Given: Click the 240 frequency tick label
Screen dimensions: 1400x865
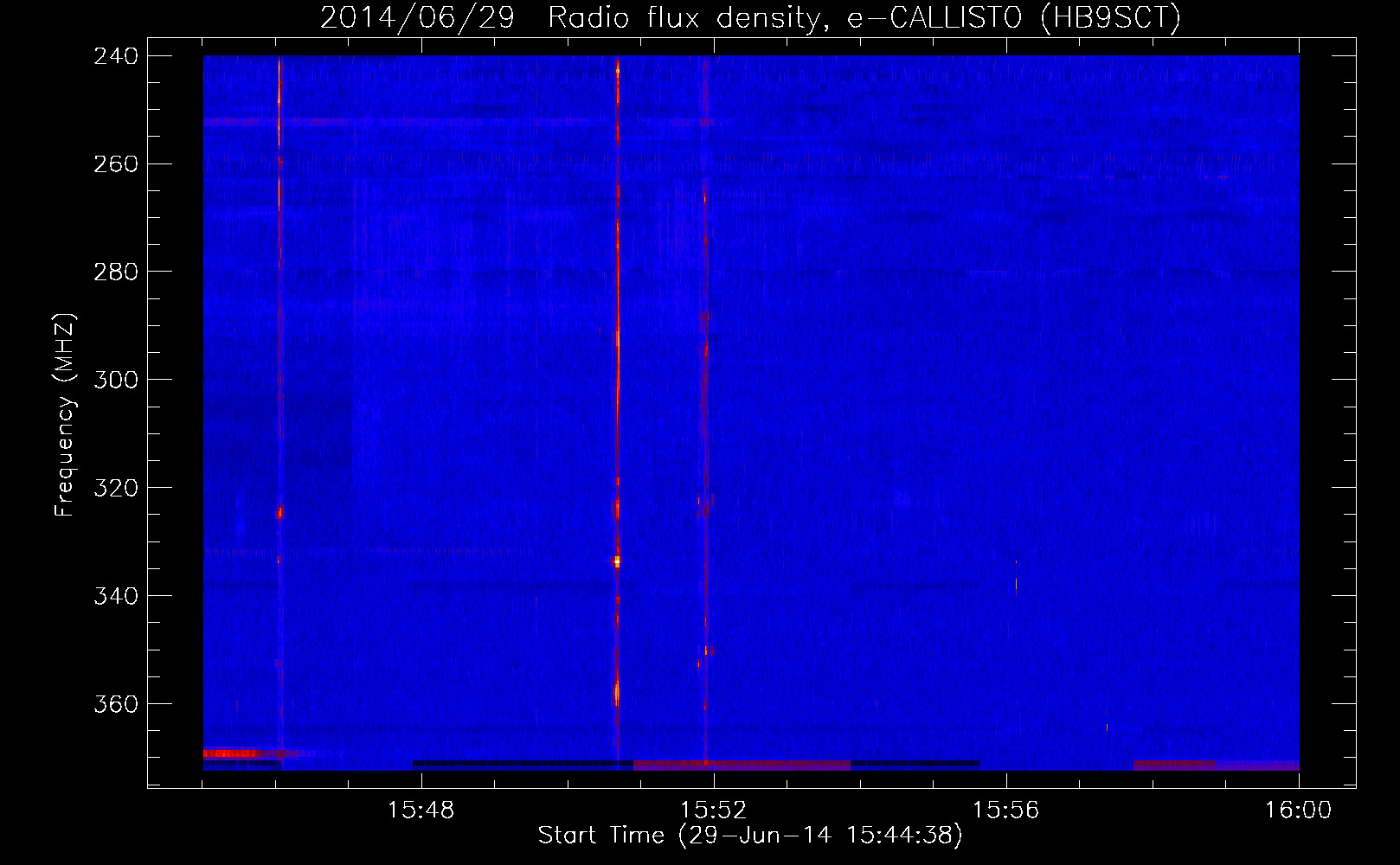Looking at the screenshot, I should pos(116,56).
